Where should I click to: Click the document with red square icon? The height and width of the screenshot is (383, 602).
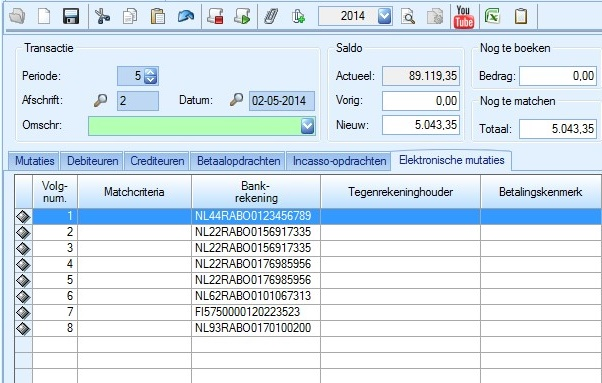(x=215, y=17)
